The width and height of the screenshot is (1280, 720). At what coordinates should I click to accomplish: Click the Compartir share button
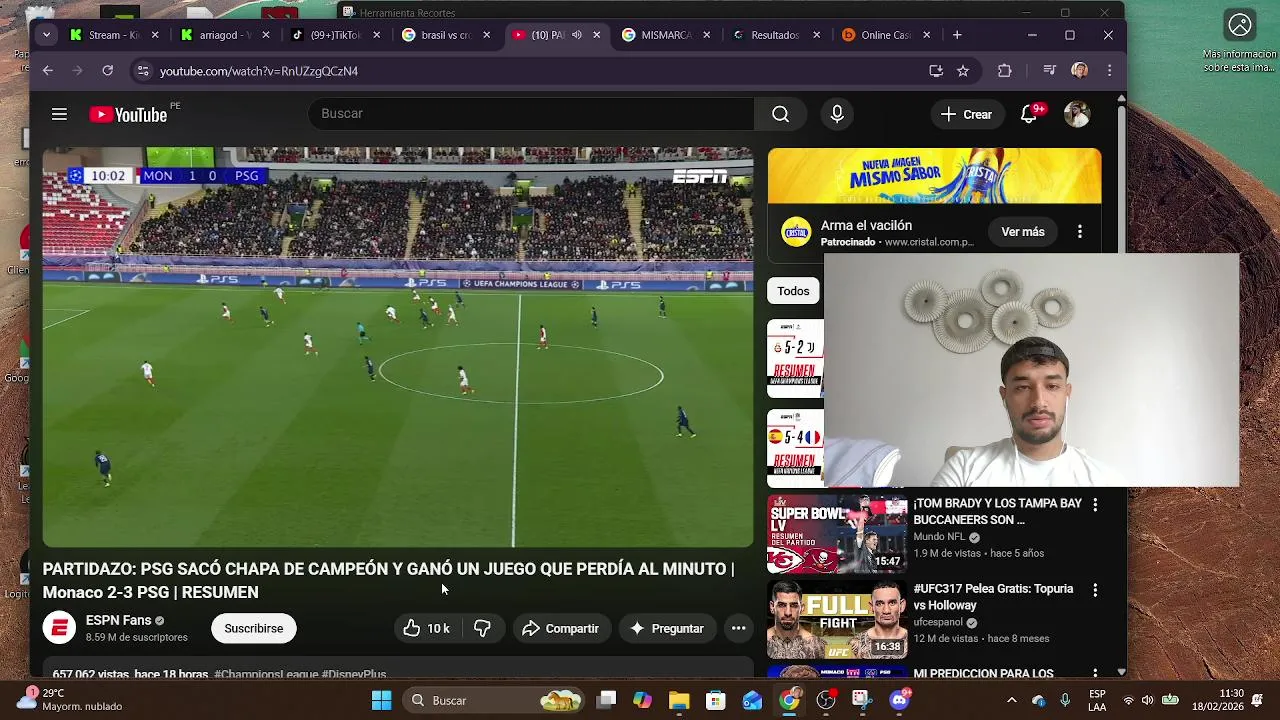[561, 628]
